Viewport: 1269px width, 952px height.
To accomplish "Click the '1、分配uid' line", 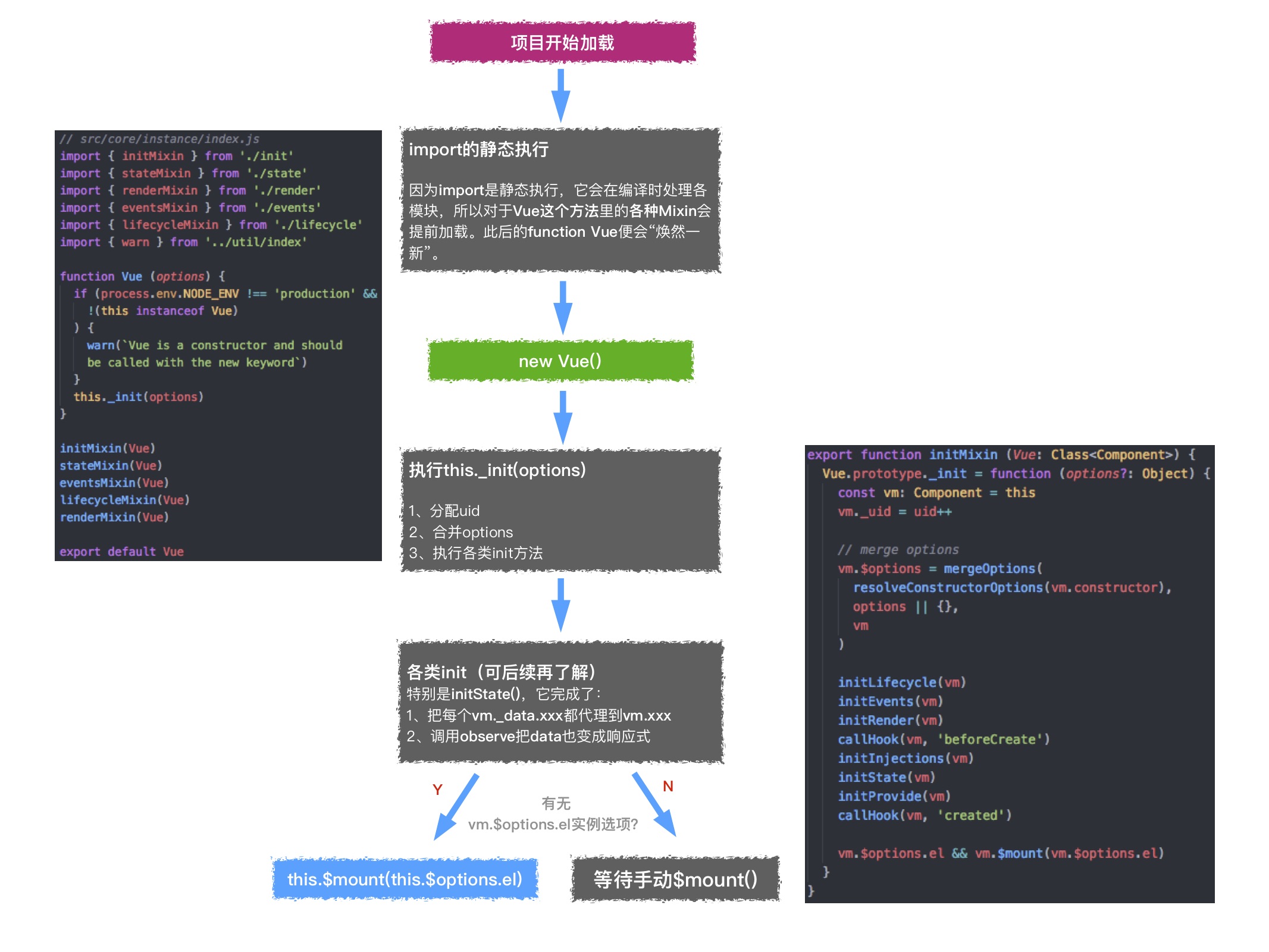I will point(444,511).
